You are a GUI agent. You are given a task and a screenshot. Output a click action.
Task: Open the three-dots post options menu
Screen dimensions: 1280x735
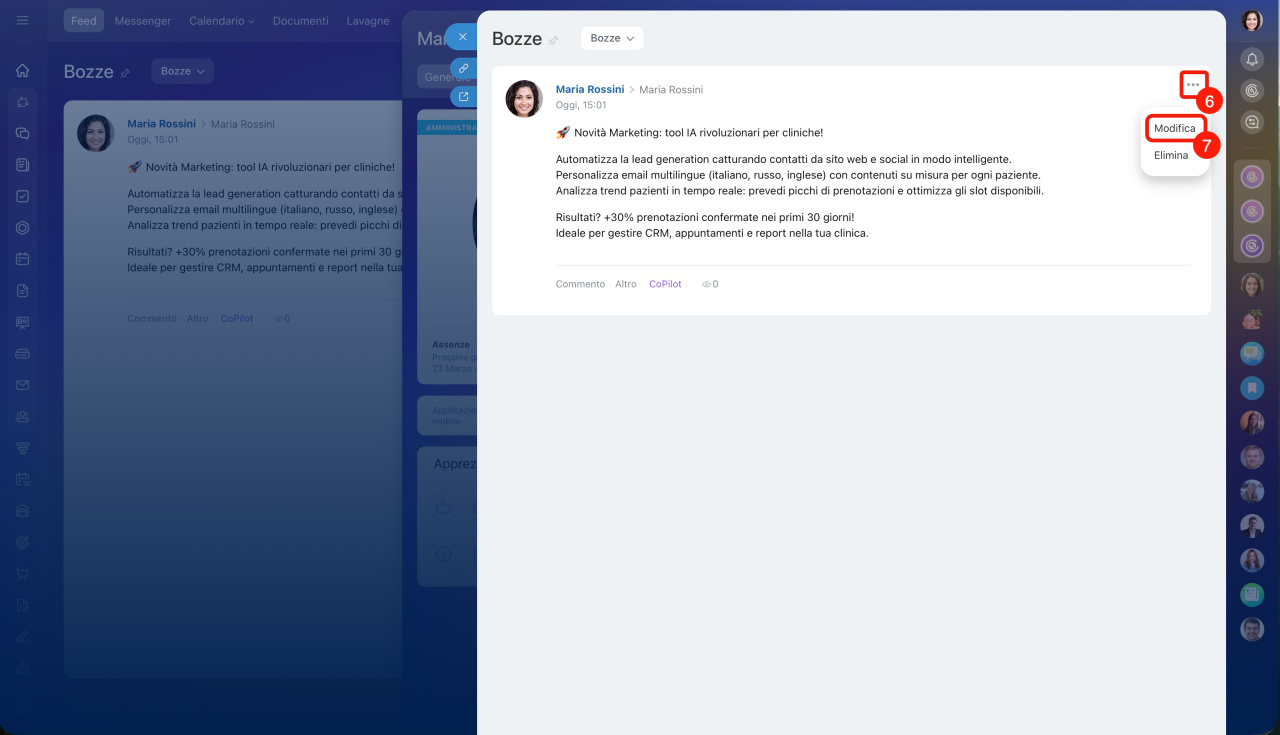[x=1193, y=85]
